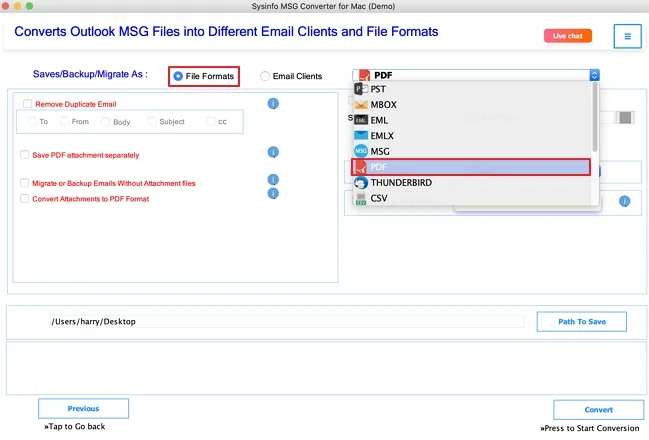Open the hamburger menu icon
The image size is (649, 440).
[x=627, y=36]
